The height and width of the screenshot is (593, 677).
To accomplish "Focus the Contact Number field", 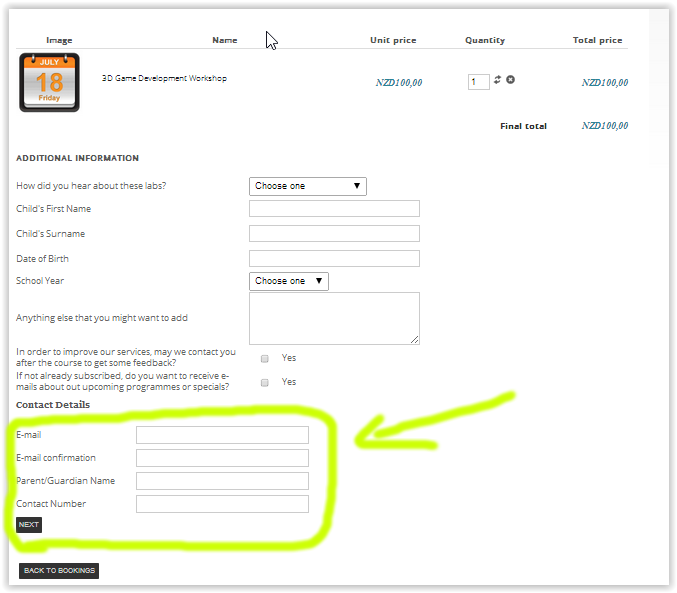I will (x=222, y=504).
